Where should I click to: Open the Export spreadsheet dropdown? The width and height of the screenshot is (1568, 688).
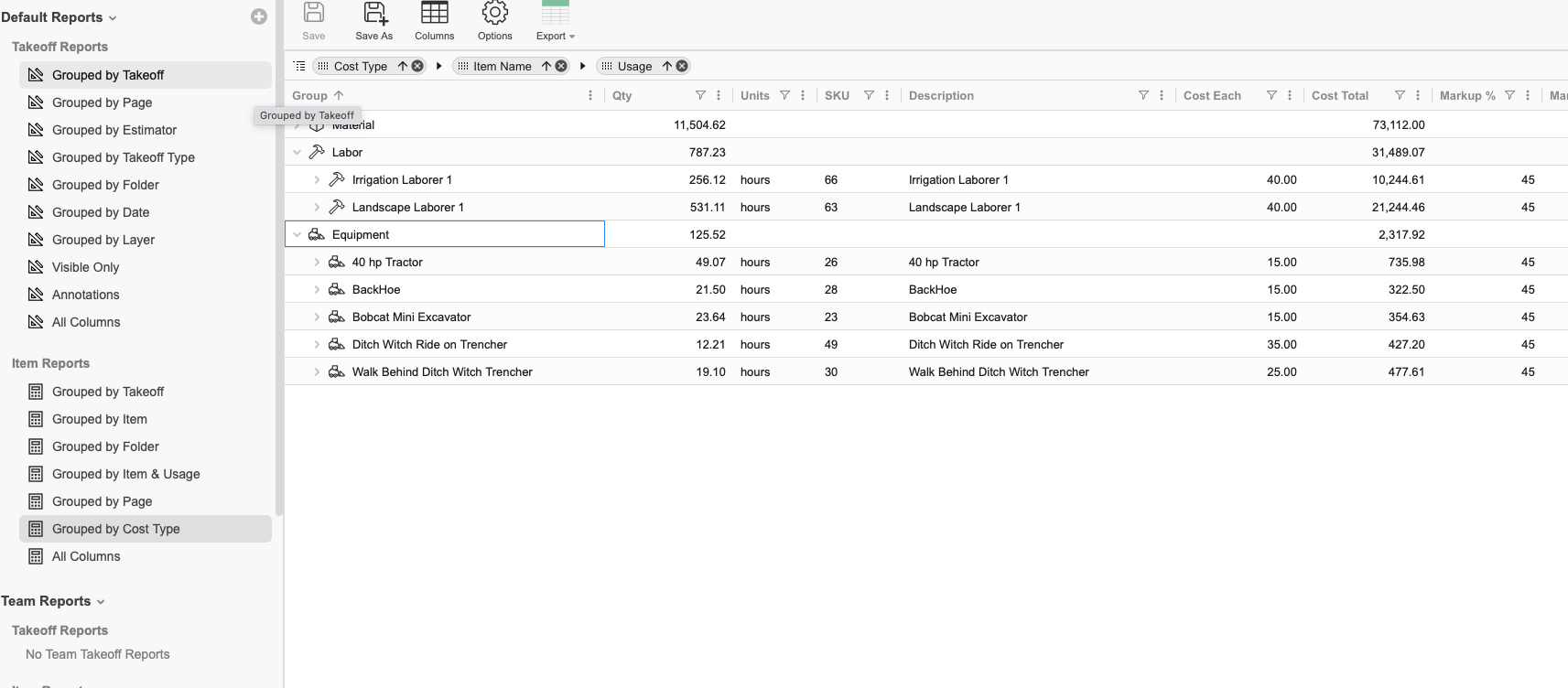[x=556, y=21]
